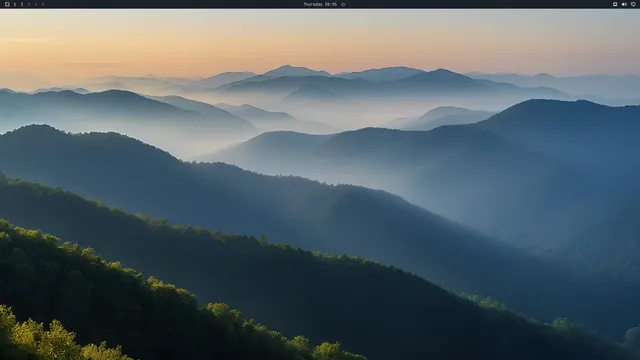Open the rightmost tray icon after the speaker
Image resolution: width=640 pixels, height=360 pixels.
633,4
